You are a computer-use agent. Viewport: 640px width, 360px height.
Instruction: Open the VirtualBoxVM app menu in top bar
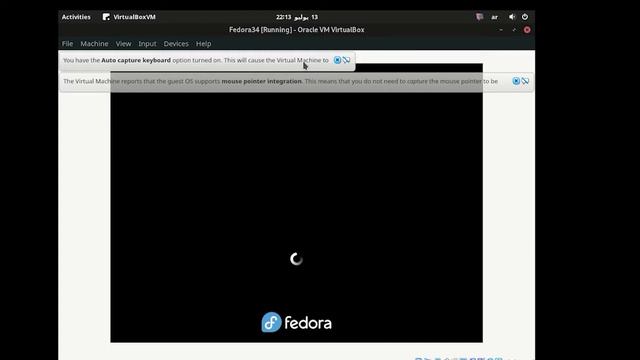(x=129, y=17)
